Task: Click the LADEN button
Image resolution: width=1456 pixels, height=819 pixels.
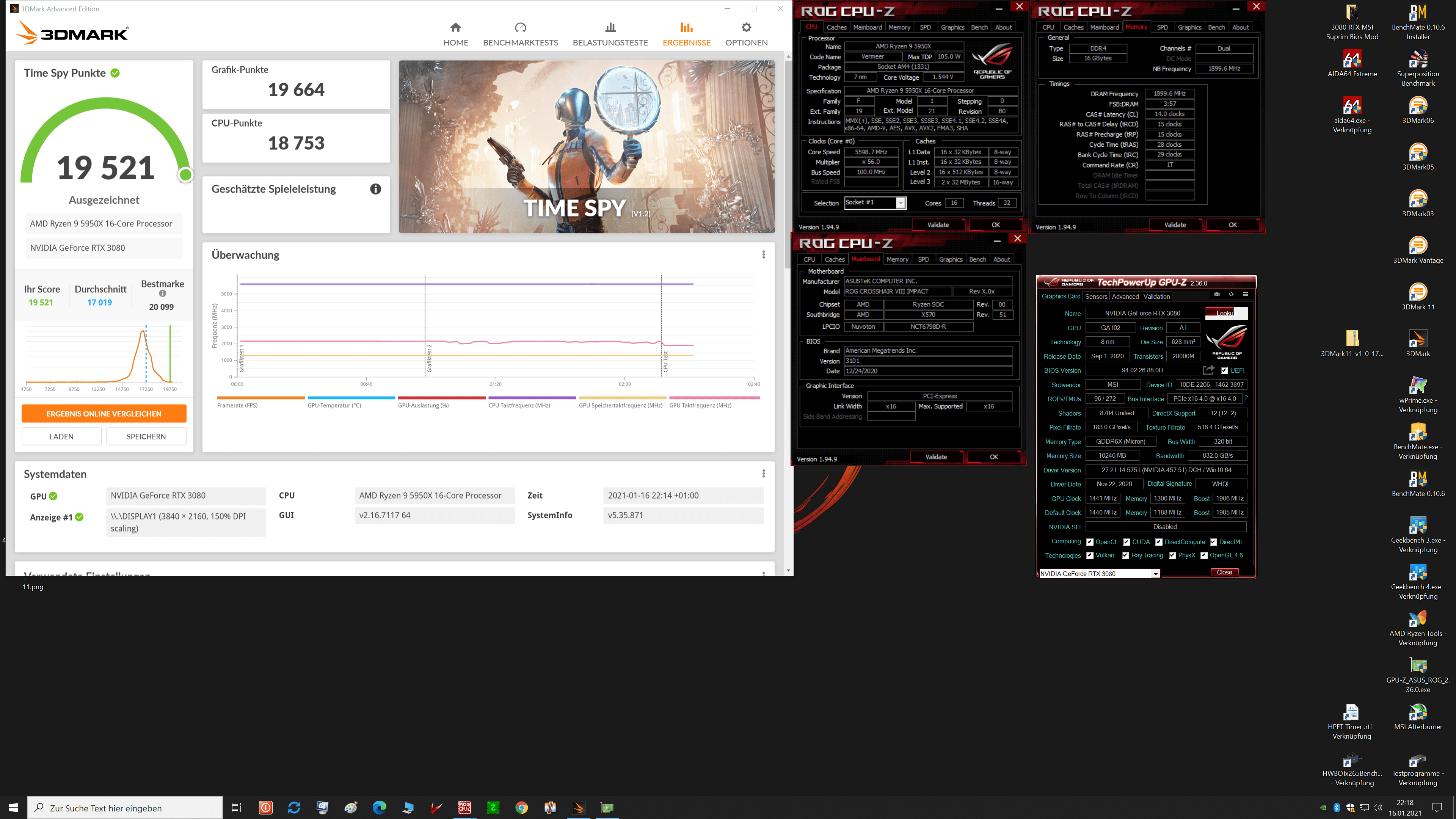Action: [61, 436]
